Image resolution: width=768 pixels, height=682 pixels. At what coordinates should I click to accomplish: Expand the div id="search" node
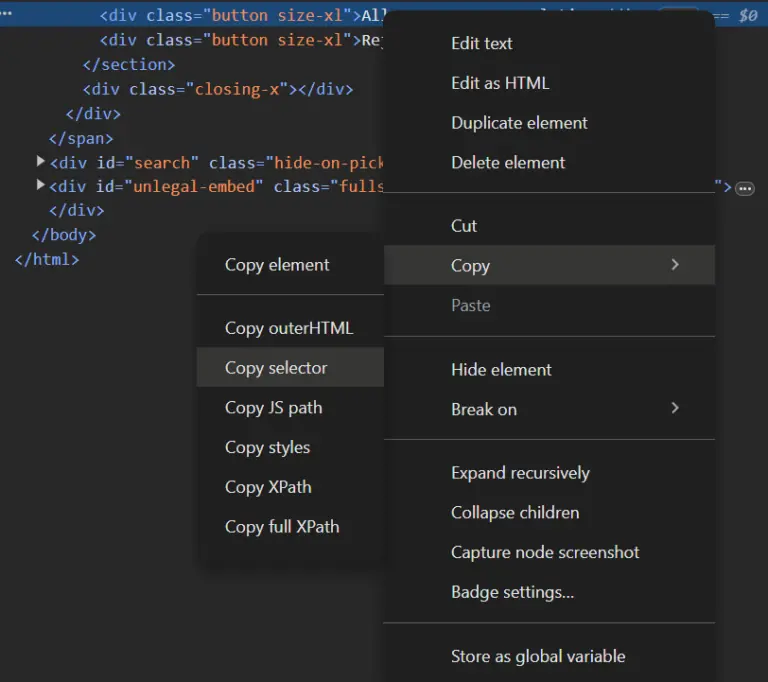pos(41,161)
